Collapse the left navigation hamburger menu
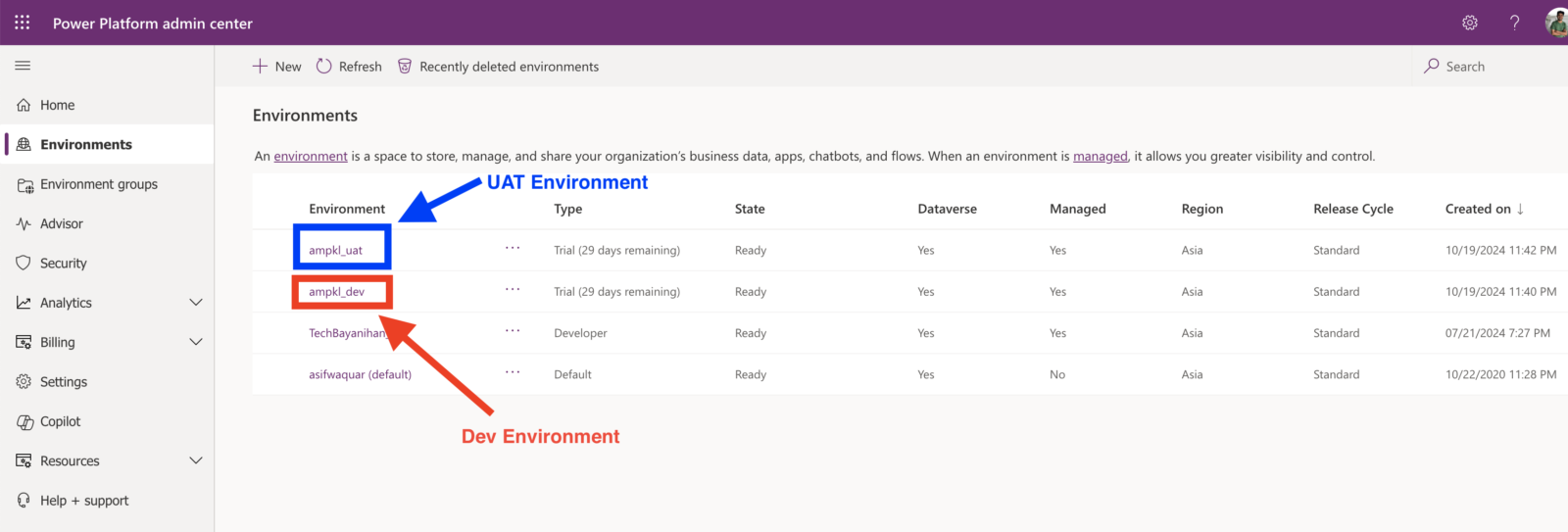The width and height of the screenshot is (1568, 532). tap(23, 66)
